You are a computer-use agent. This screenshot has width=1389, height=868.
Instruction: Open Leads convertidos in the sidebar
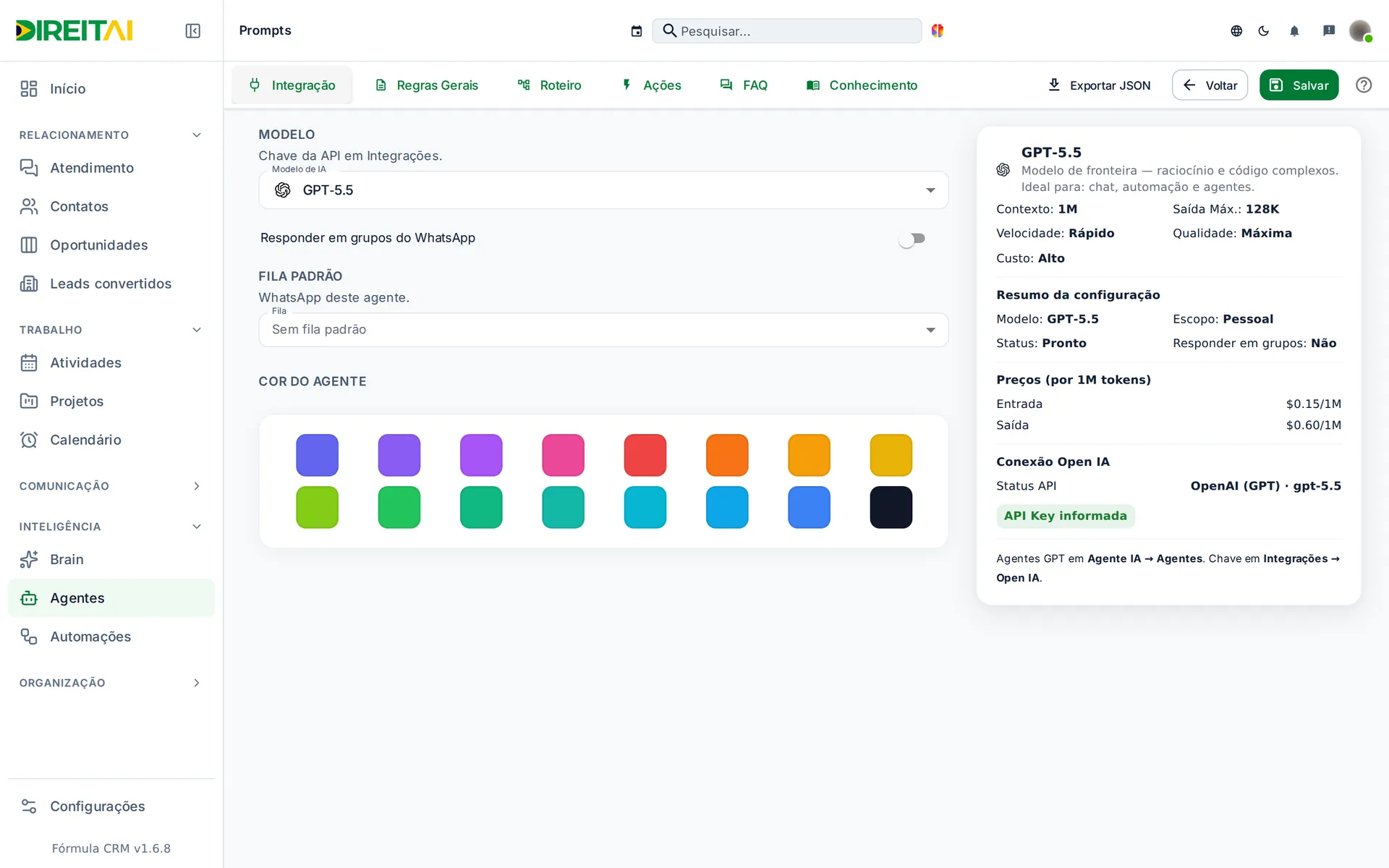click(111, 284)
